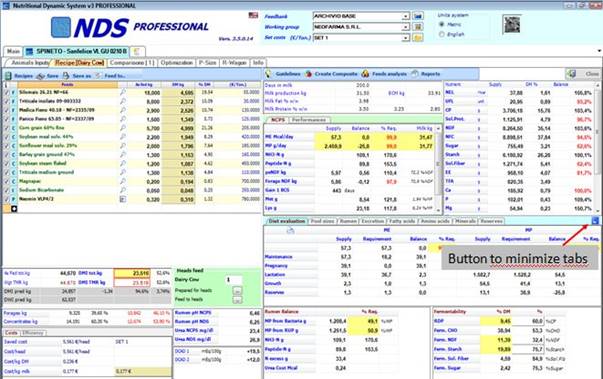Toggle checkbox for Medica Fieno feed row
Viewport: 603px width, 379px height.
pyautogui.click(x=6, y=110)
